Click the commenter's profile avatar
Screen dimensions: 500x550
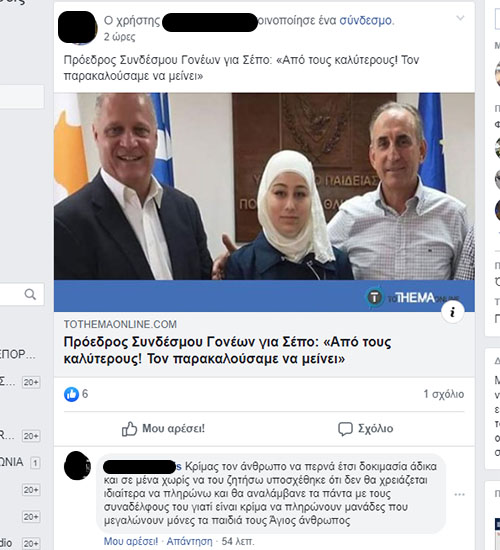78,466
